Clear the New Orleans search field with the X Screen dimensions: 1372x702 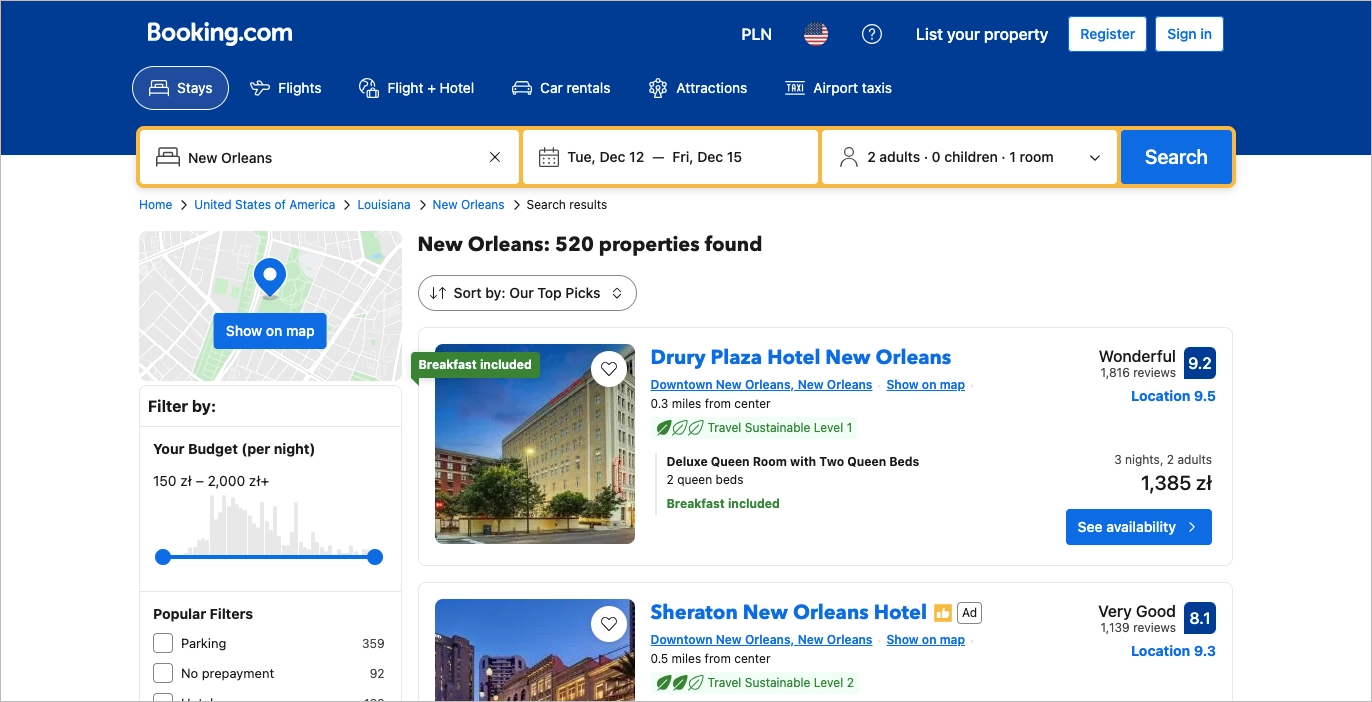[x=494, y=156]
